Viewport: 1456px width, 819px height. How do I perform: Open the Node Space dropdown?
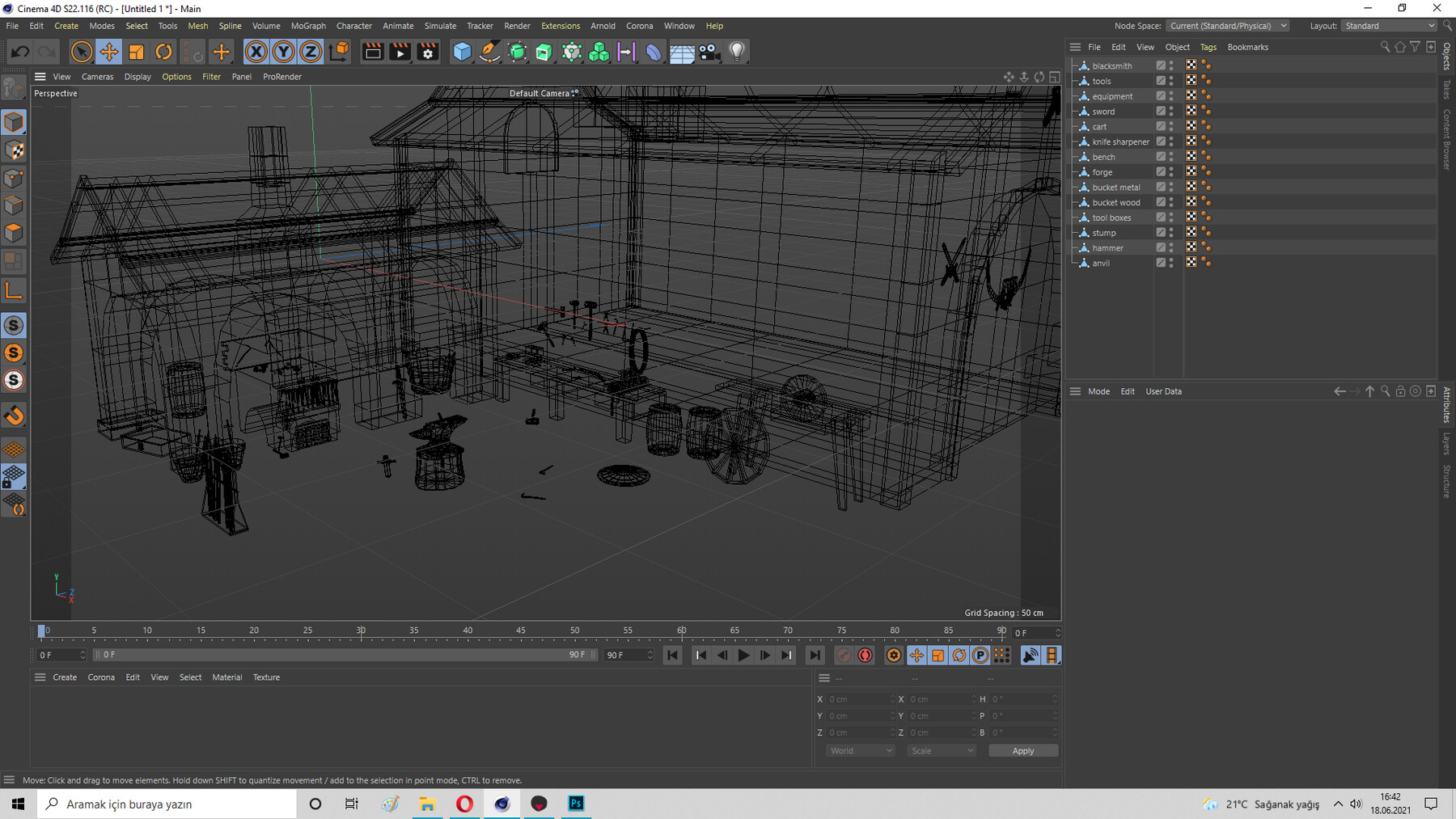1228,26
